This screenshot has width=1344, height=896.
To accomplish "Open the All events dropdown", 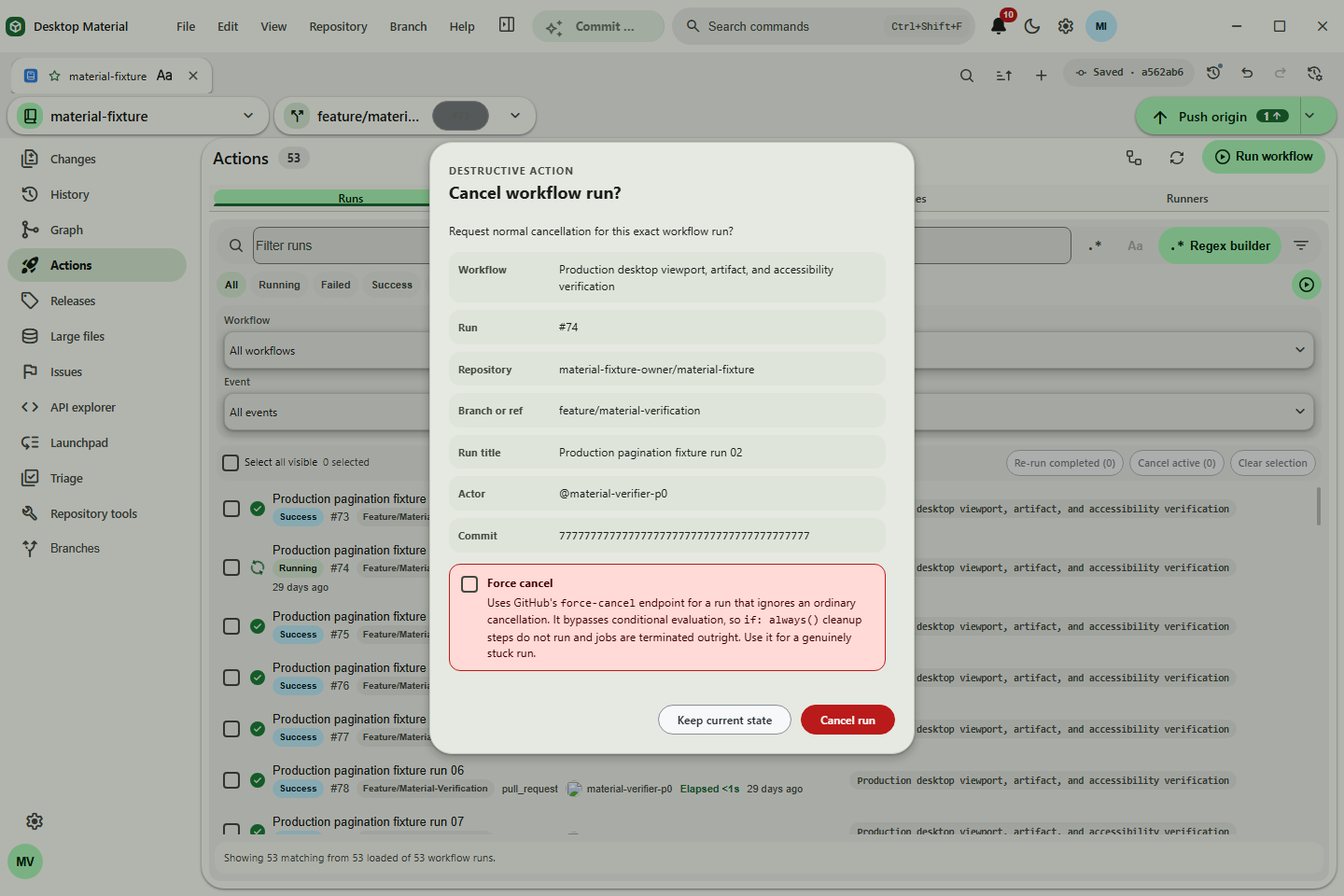I will [x=769, y=412].
